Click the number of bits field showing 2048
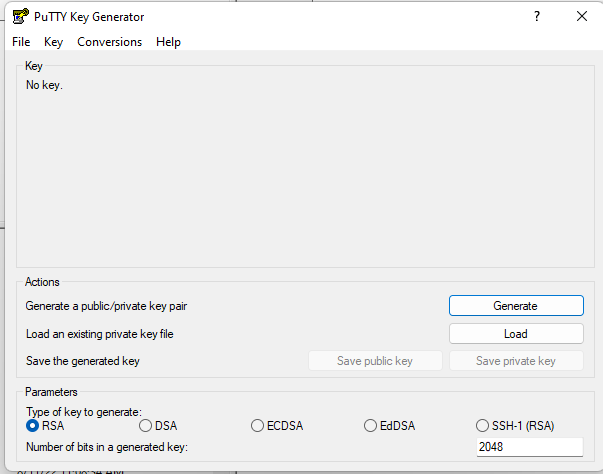Viewport: 603px width, 474px height. pos(530,447)
